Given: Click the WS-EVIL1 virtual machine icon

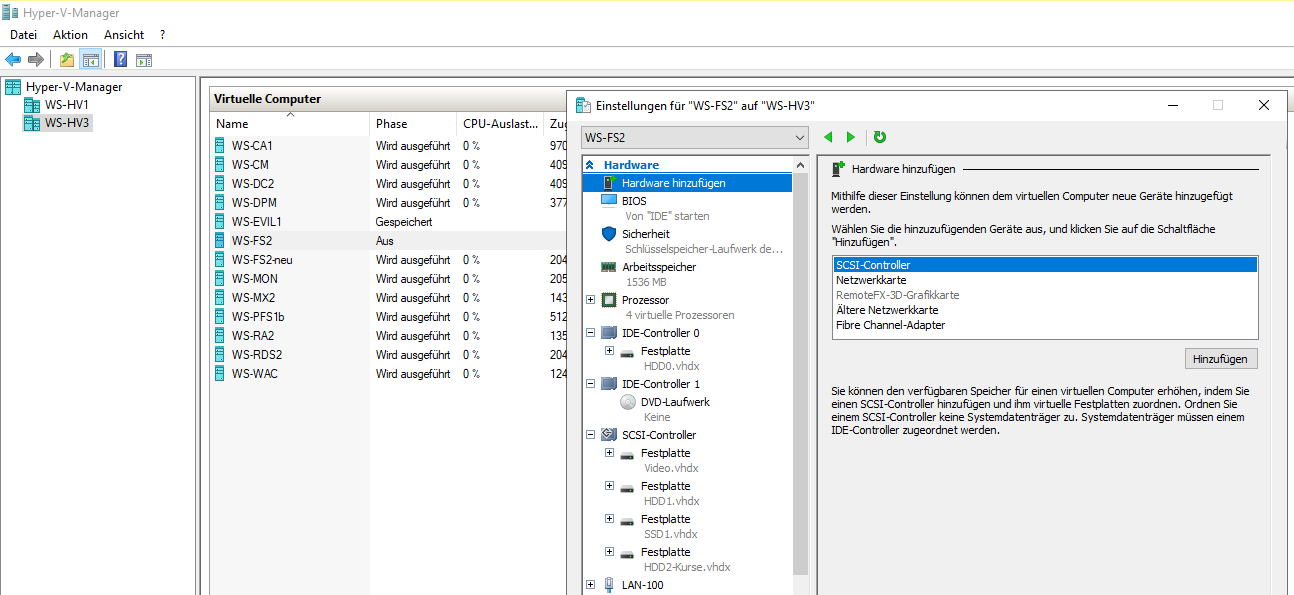Looking at the screenshot, I should (220, 221).
